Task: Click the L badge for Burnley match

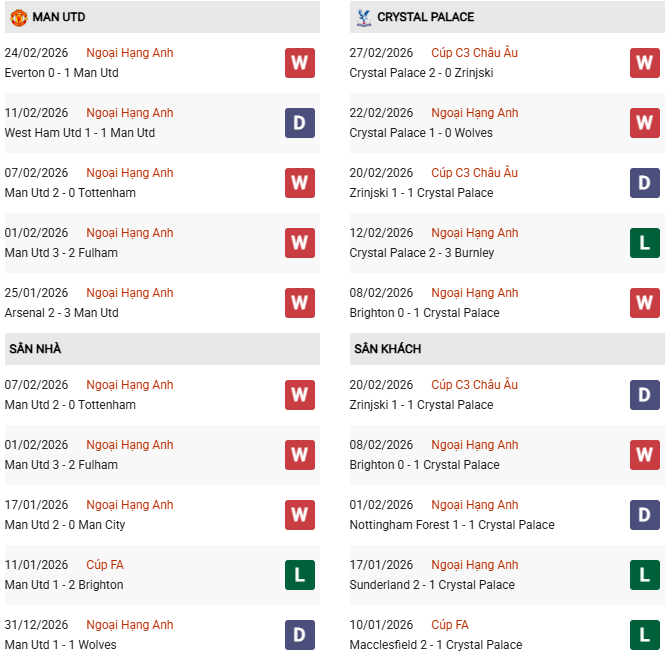Action: 644,243
